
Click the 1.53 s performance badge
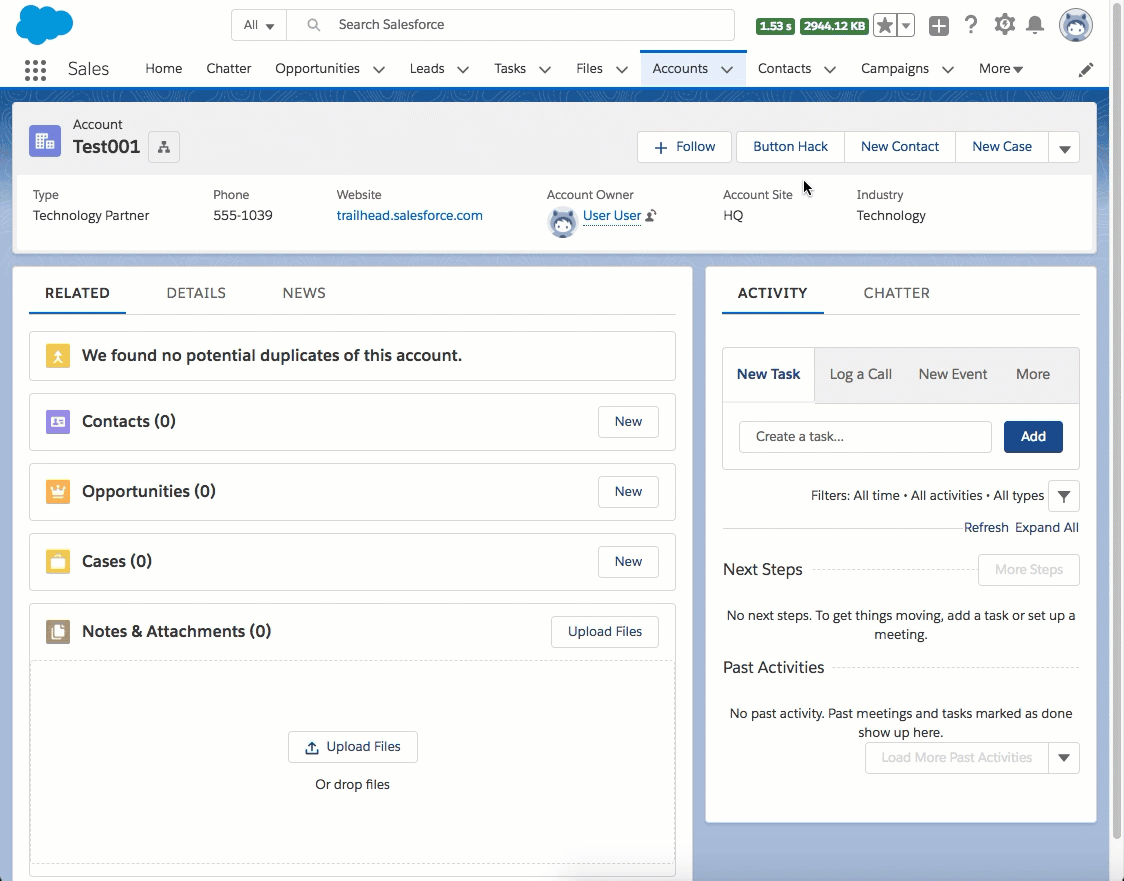tap(775, 27)
